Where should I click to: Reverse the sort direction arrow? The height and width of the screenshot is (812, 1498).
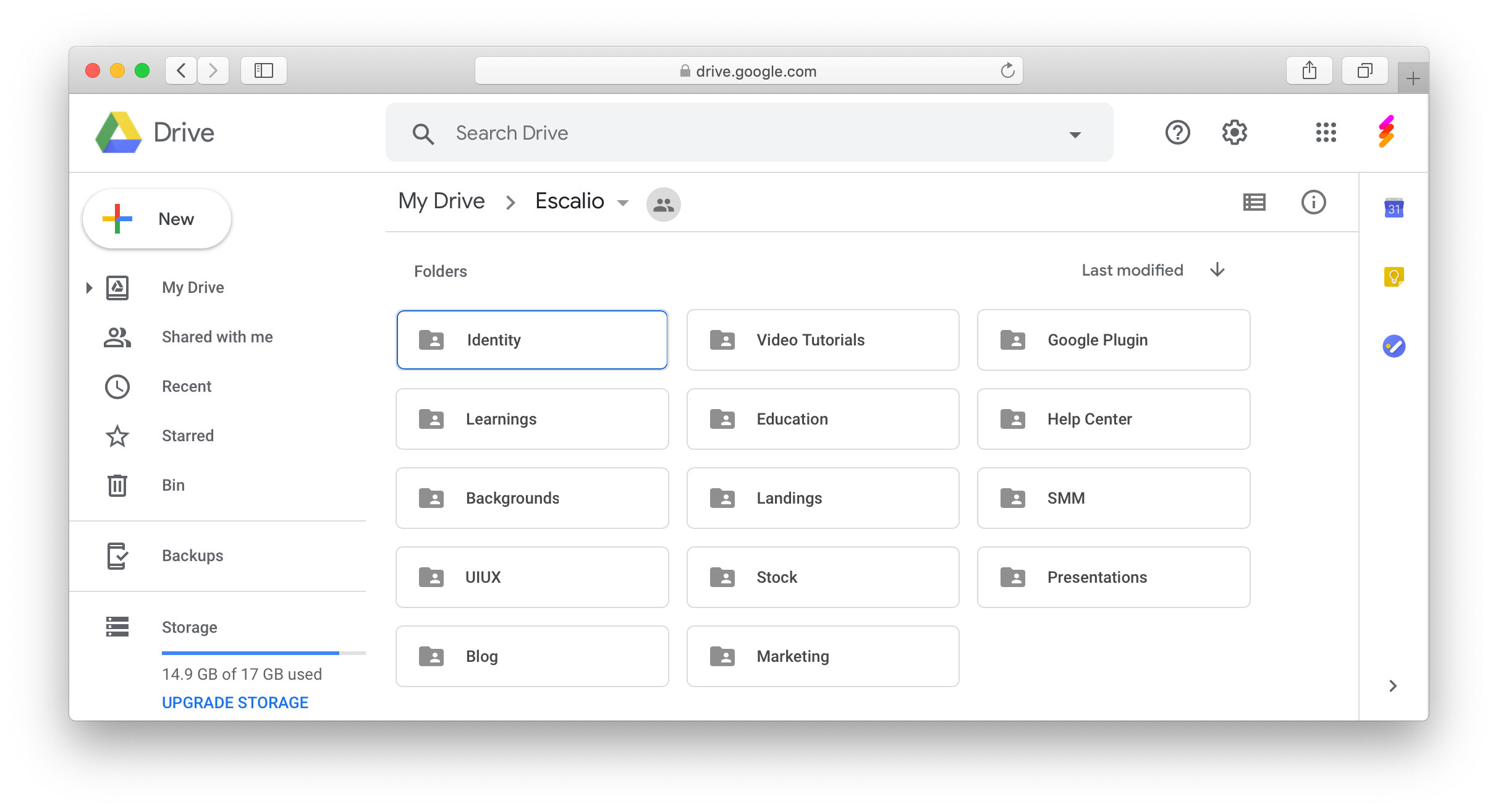(x=1217, y=270)
